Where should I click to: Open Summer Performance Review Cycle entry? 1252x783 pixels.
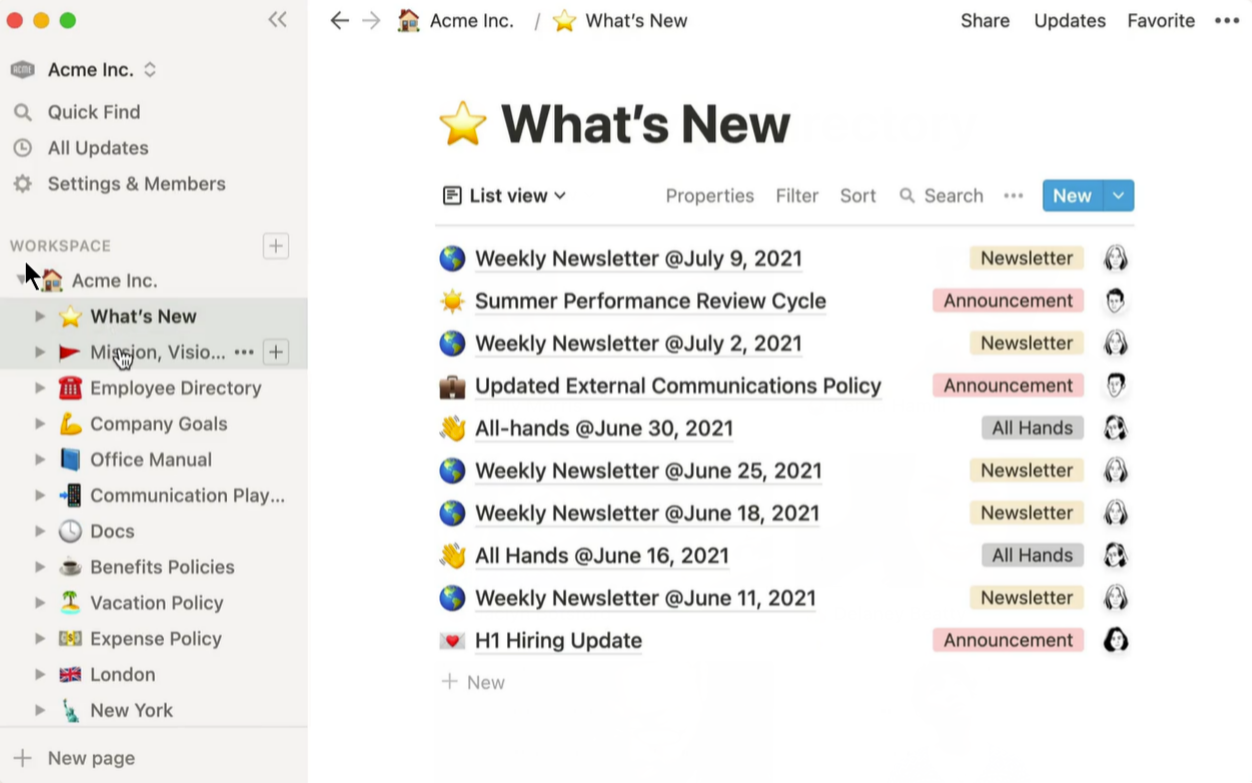point(650,301)
